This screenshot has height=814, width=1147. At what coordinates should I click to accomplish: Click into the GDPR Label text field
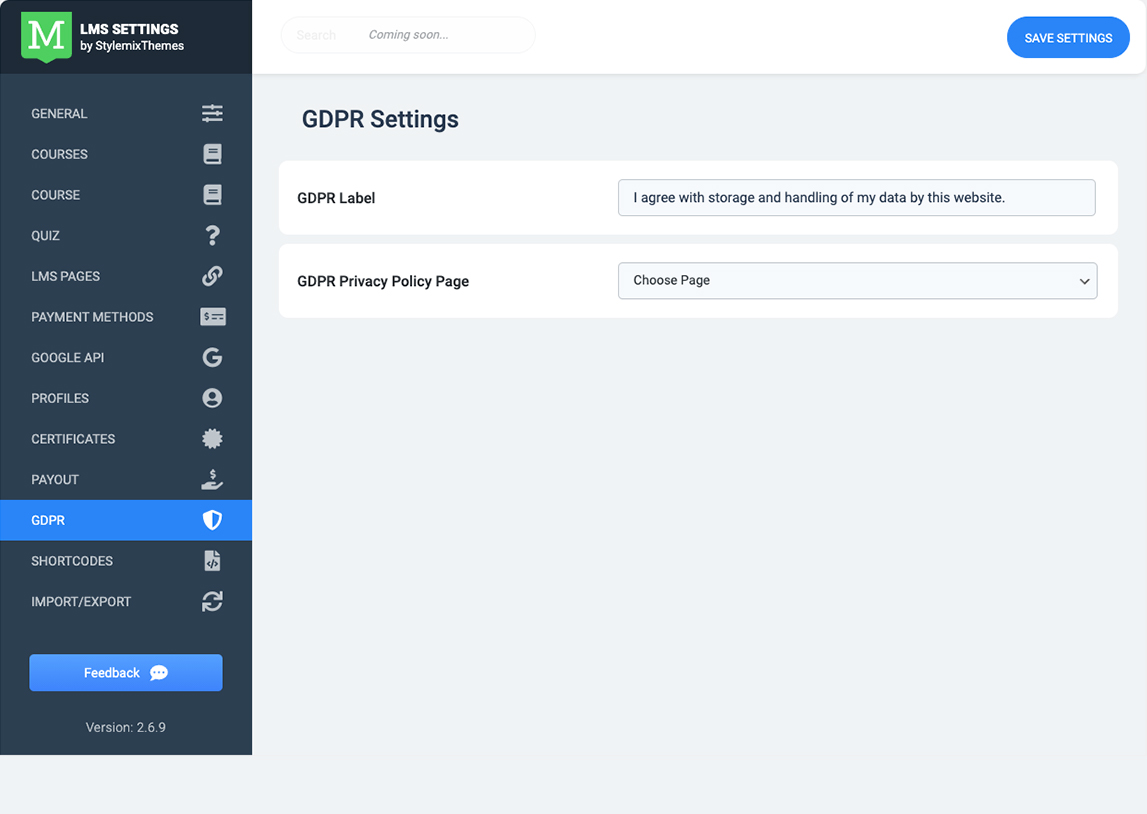click(x=856, y=198)
